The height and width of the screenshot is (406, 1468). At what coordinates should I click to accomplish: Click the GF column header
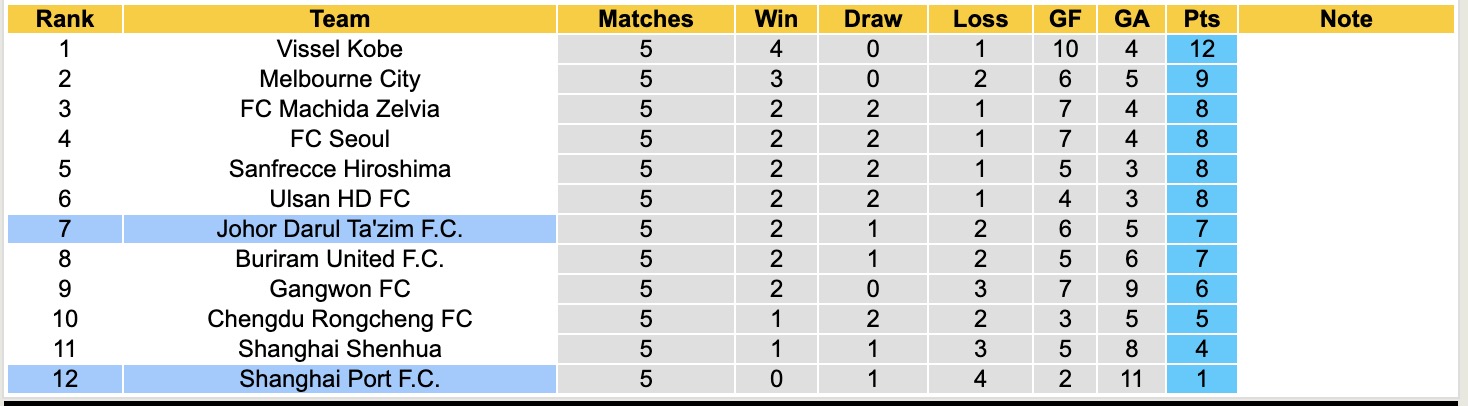[x=1064, y=19]
